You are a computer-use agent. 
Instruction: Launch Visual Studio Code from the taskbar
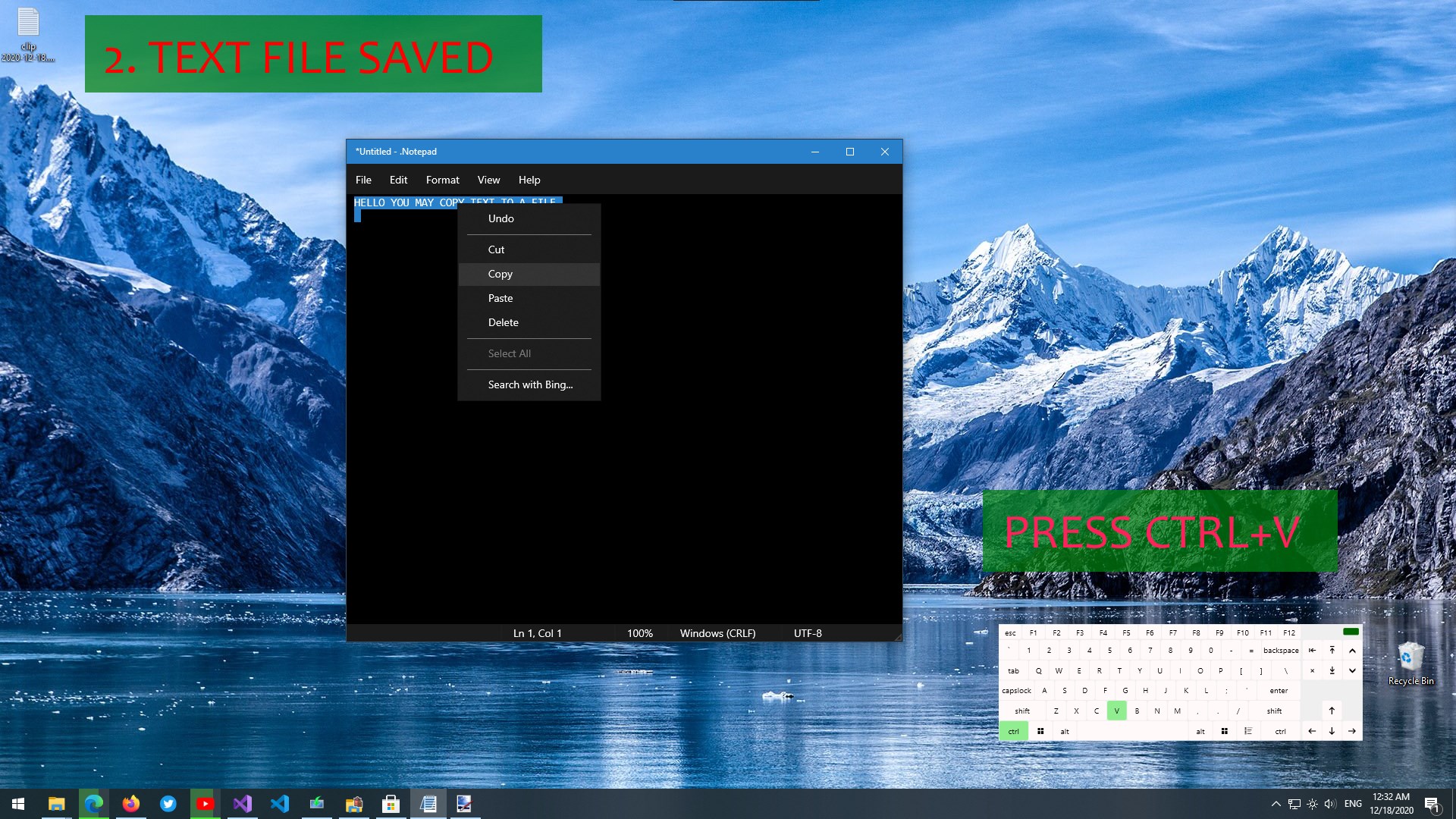click(279, 804)
